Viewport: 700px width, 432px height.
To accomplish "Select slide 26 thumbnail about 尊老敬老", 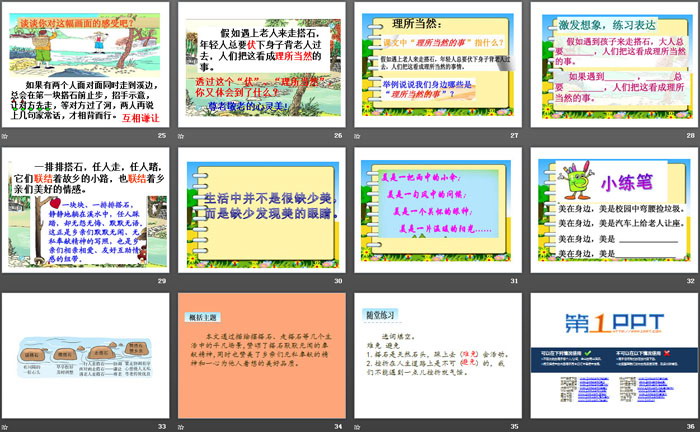I will tap(262, 65).
